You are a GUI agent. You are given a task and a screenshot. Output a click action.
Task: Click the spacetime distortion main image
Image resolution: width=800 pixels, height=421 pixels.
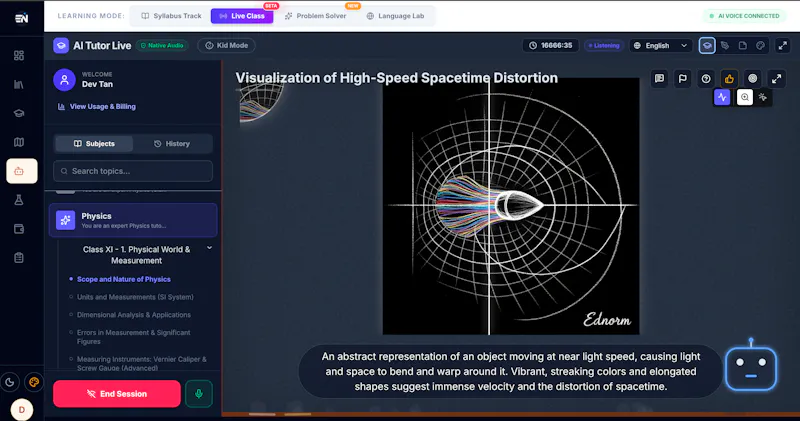(511, 206)
